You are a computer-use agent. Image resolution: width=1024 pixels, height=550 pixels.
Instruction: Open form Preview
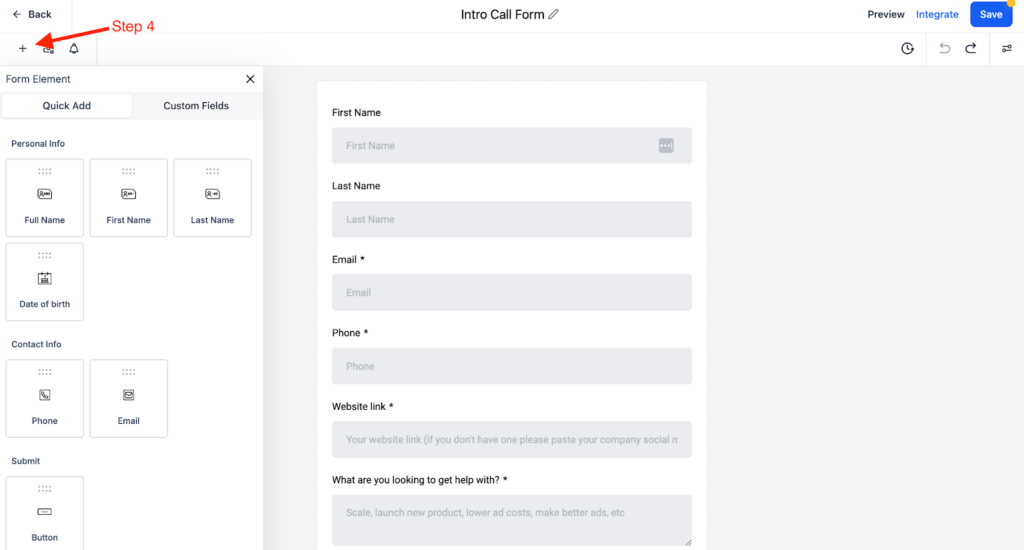click(886, 14)
